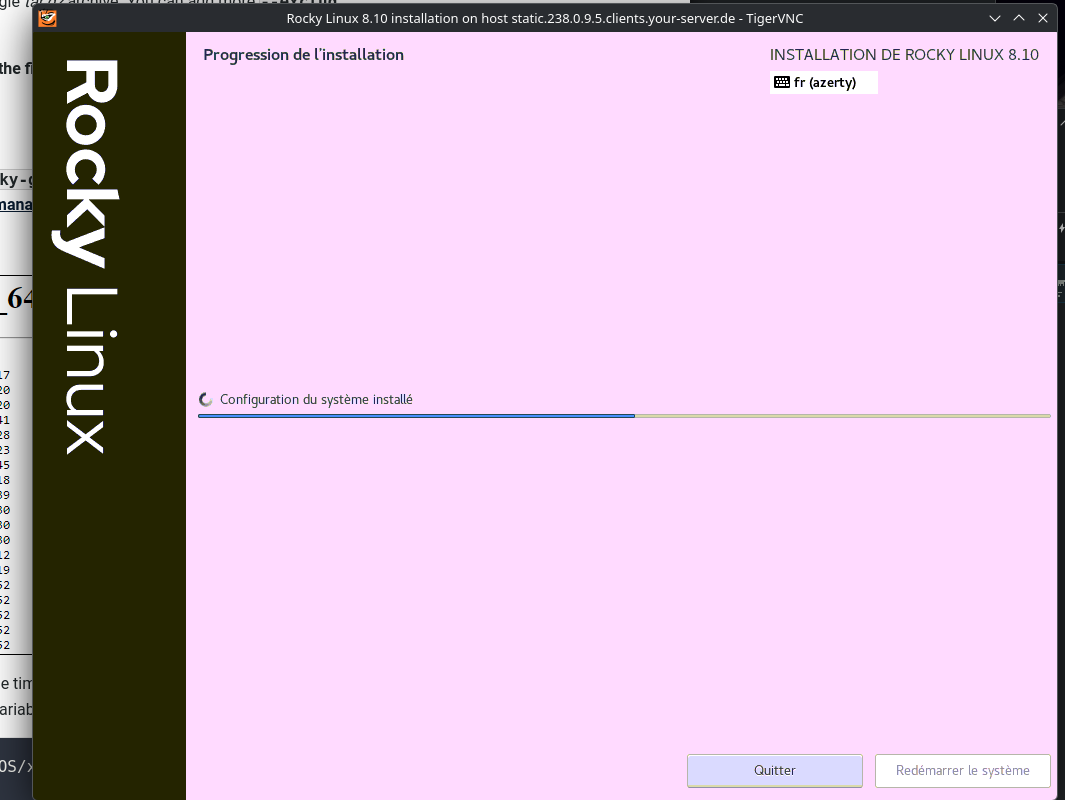Screen dimensions: 1065x800
Task: Minimize the TigerVNC window
Action: (x=995, y=18)
